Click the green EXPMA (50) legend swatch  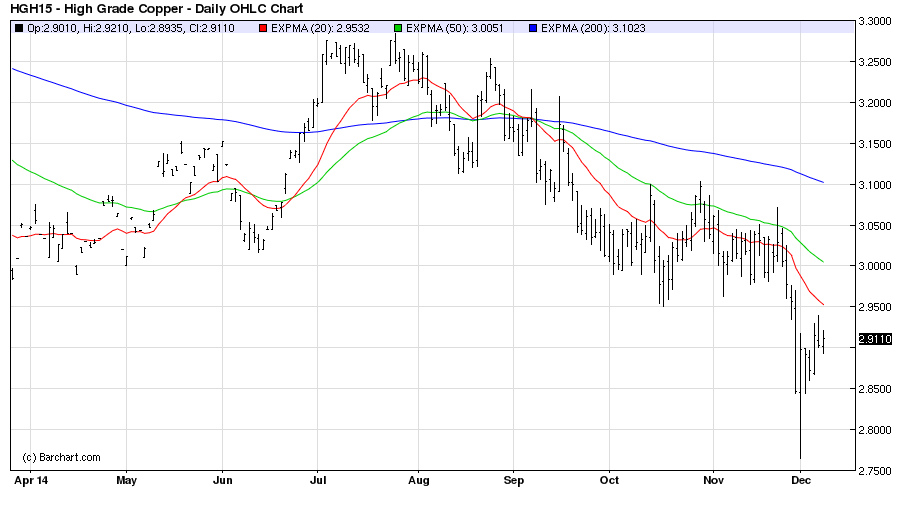coord(399,28)
